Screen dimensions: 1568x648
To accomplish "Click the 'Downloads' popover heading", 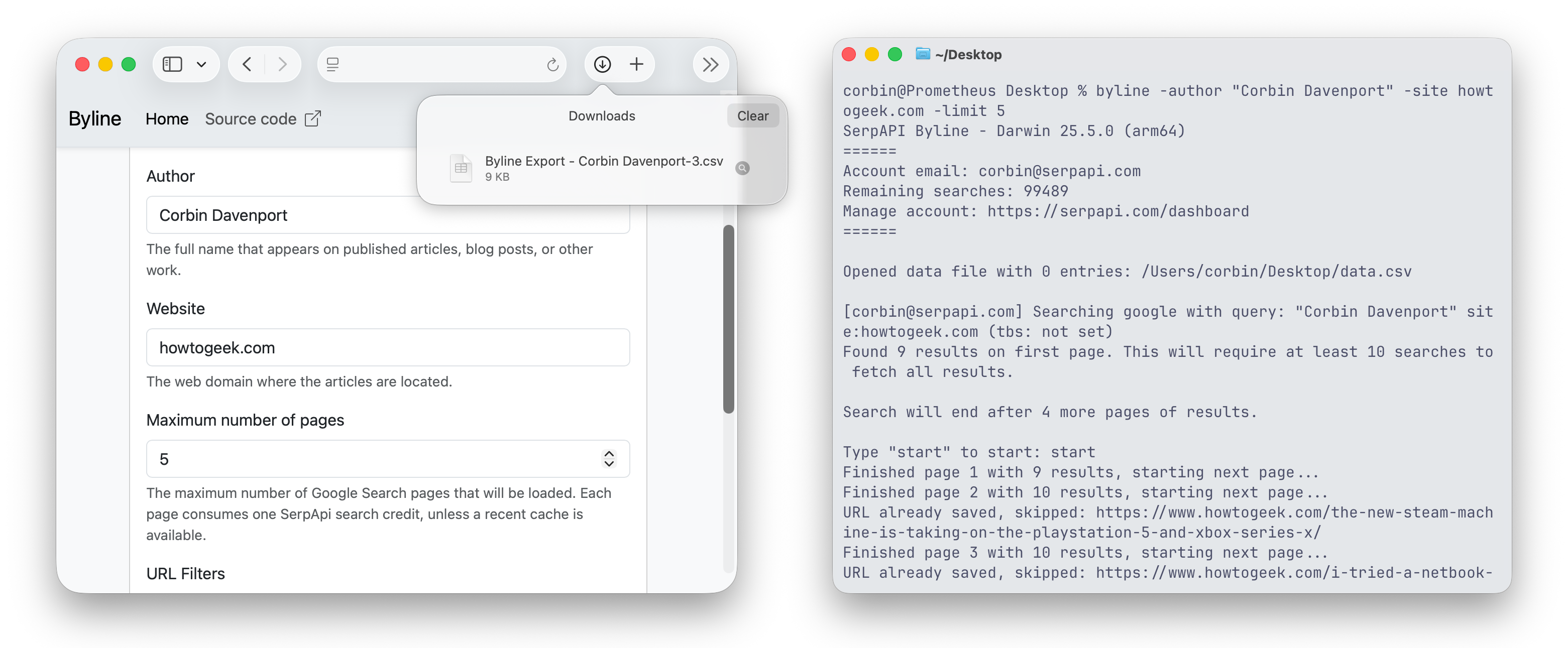I will click(601, 116).
